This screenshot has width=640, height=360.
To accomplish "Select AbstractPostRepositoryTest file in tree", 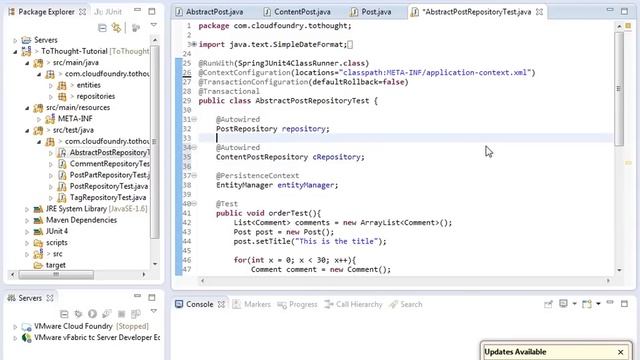I will [x=109, y=153].
